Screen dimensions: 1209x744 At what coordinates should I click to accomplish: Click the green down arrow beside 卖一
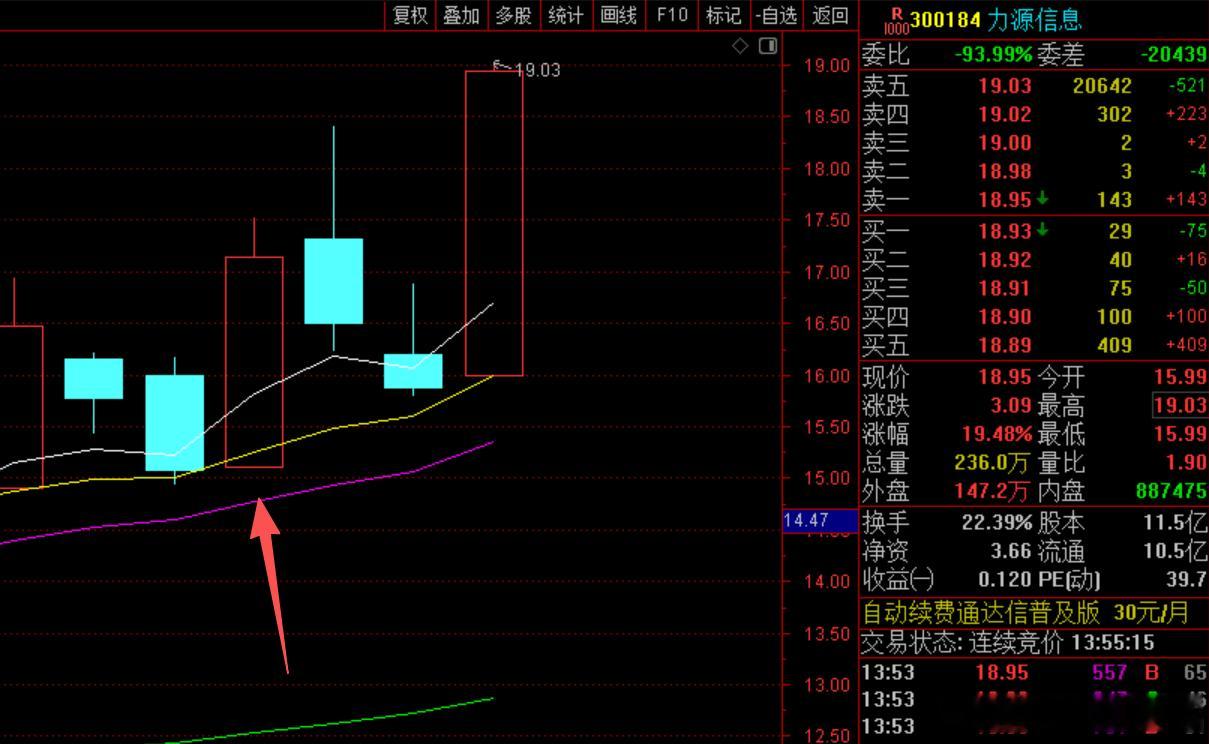click(1042, 199)
